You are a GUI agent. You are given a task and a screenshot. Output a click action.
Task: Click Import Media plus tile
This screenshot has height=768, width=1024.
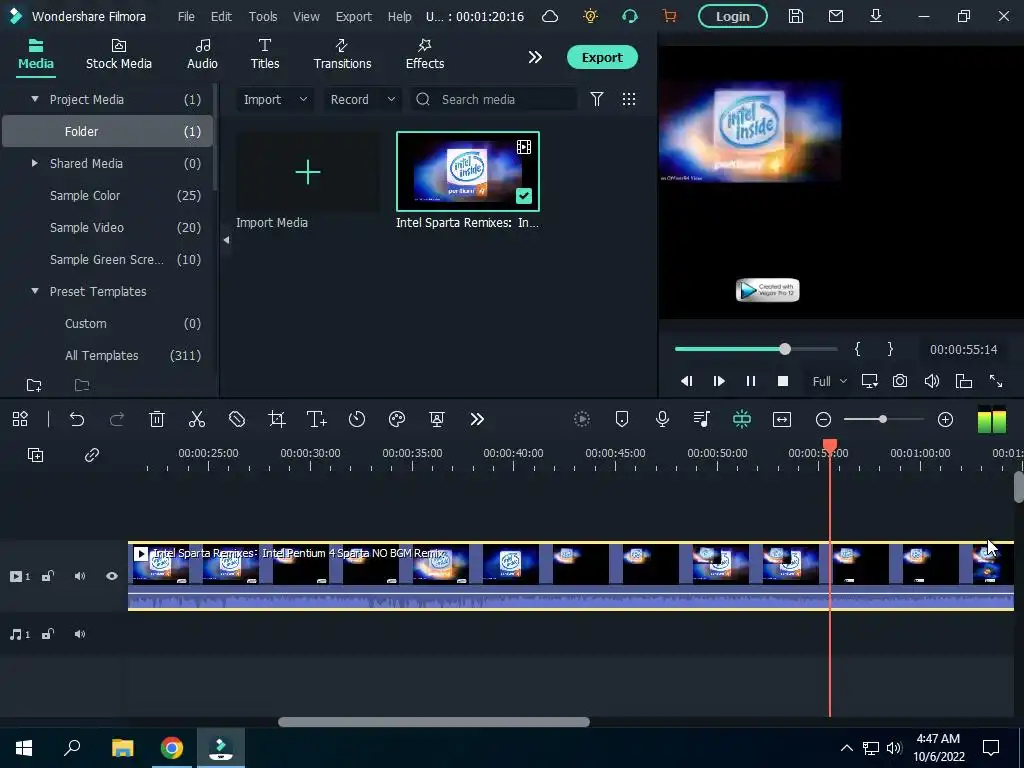(x=308, y=172)
